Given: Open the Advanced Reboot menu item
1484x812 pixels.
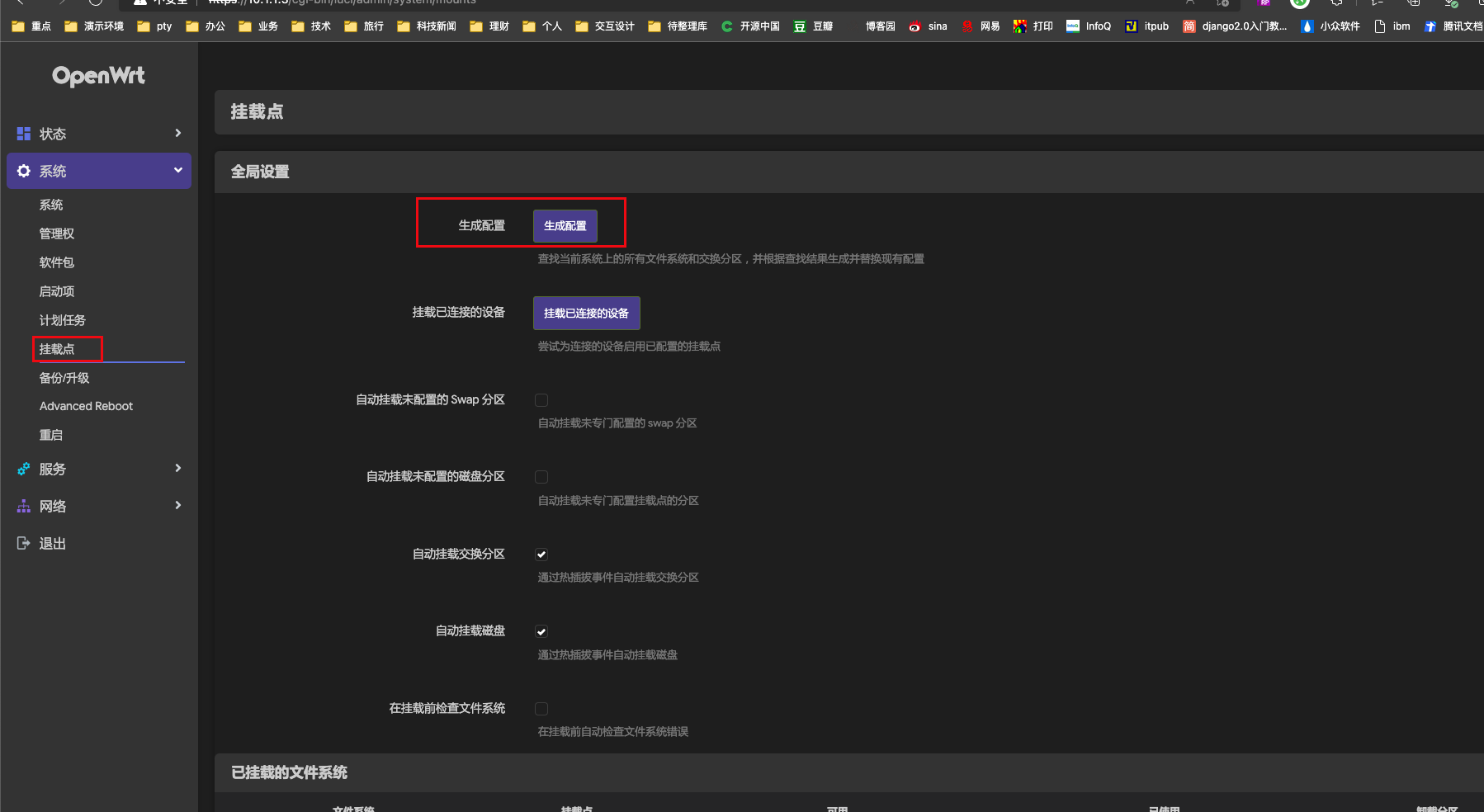Looking at the screenshot, I should click(86, 406).
